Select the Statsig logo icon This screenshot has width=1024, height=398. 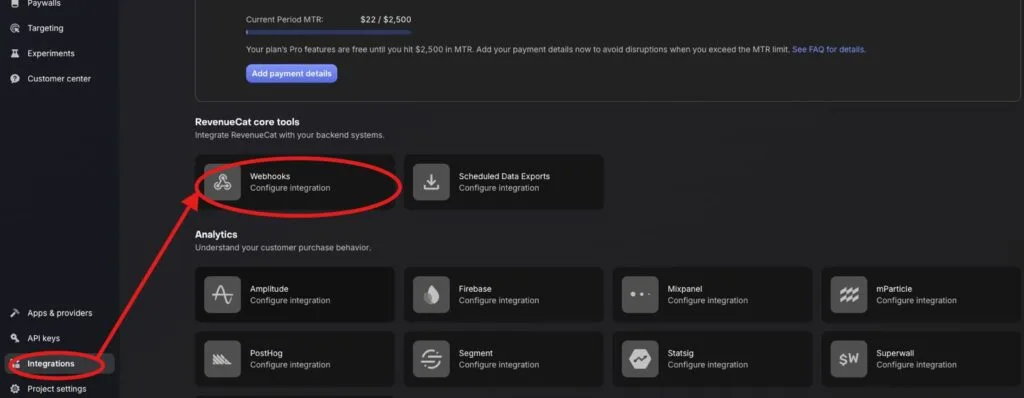point(640,359)
